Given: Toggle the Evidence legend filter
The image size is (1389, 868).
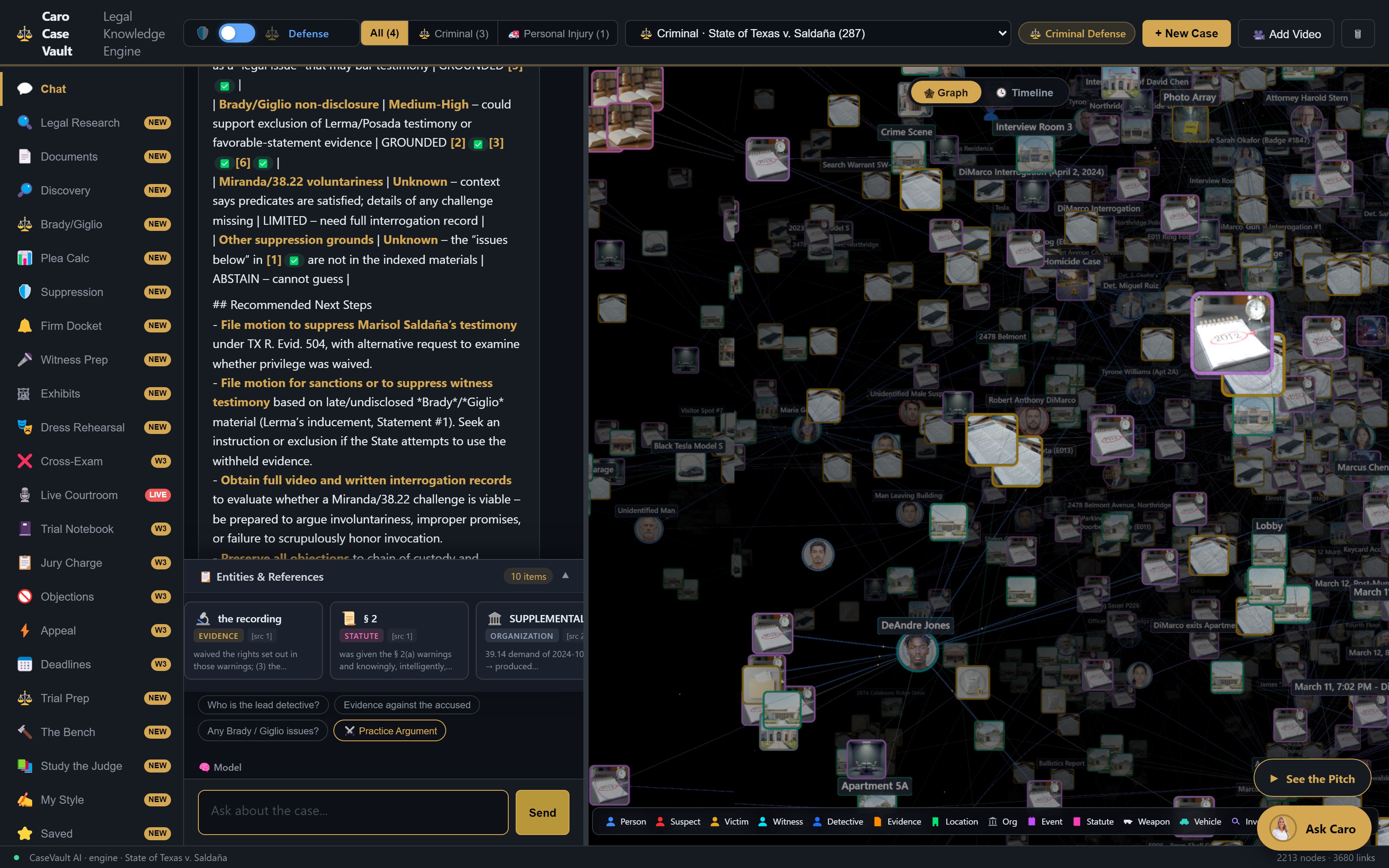Looking at the screenshot, I should point(897,822).
